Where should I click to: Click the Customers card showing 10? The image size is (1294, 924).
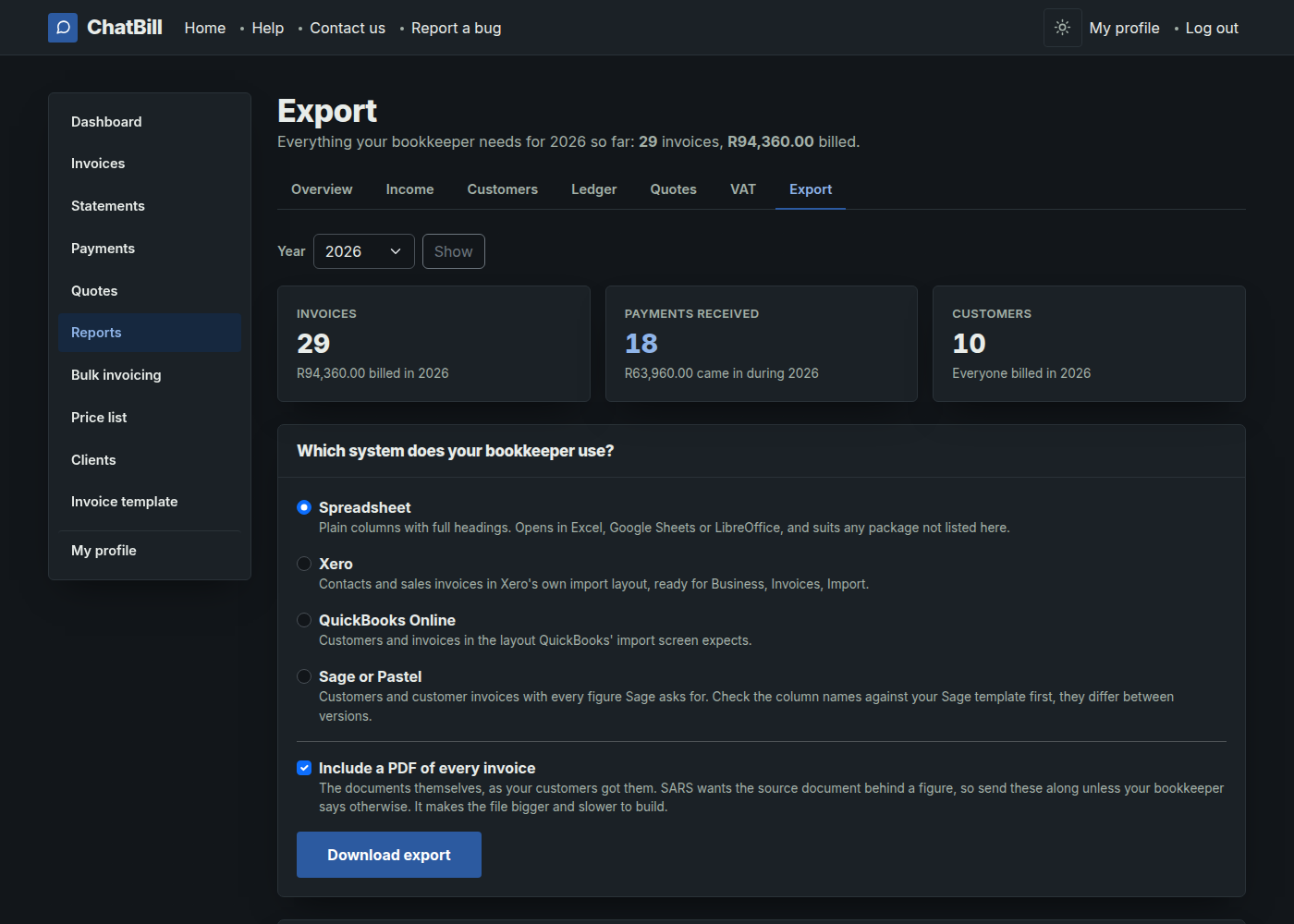pyautogui.click(x=1089, y=344)
